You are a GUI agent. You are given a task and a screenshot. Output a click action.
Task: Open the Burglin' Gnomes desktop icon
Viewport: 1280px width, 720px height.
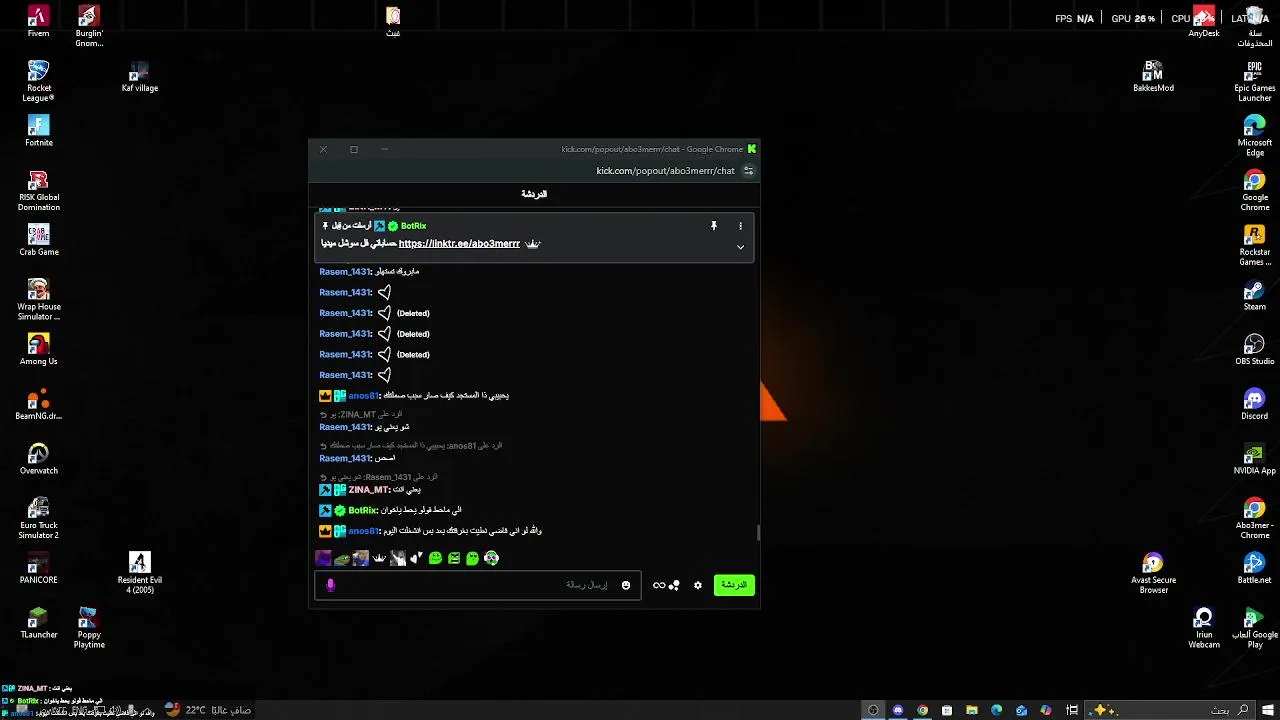[89, 27]
